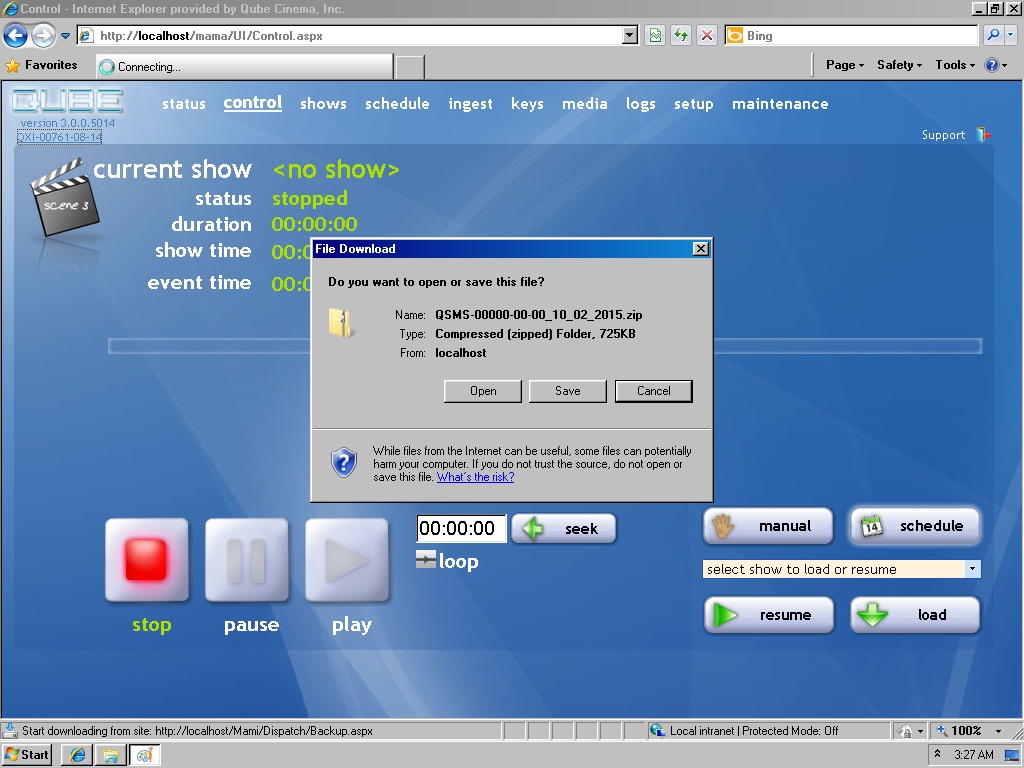Viewport: 1024px width, 768px height.
Task: Show hidden system tray icons
Action: [x=937, y=754]
